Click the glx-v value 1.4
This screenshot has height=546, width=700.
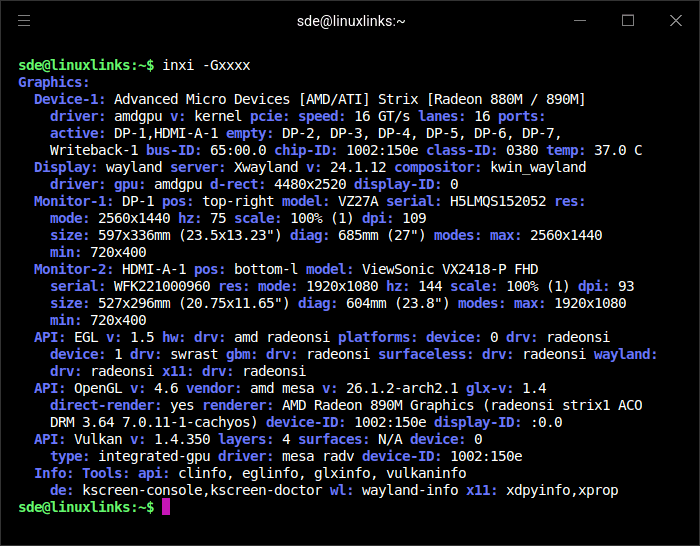click(534, 388)
